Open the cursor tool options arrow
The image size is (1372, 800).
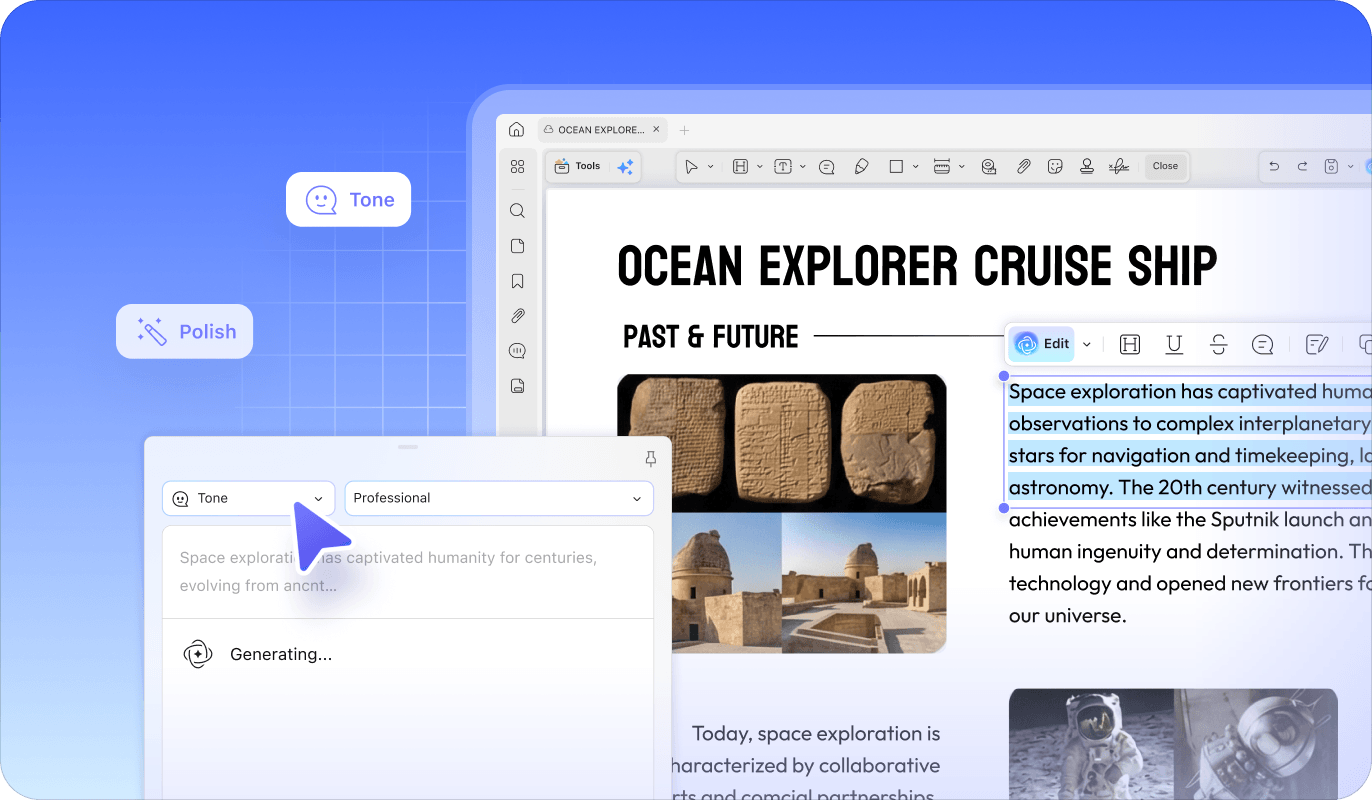click(x=711, y=167)
